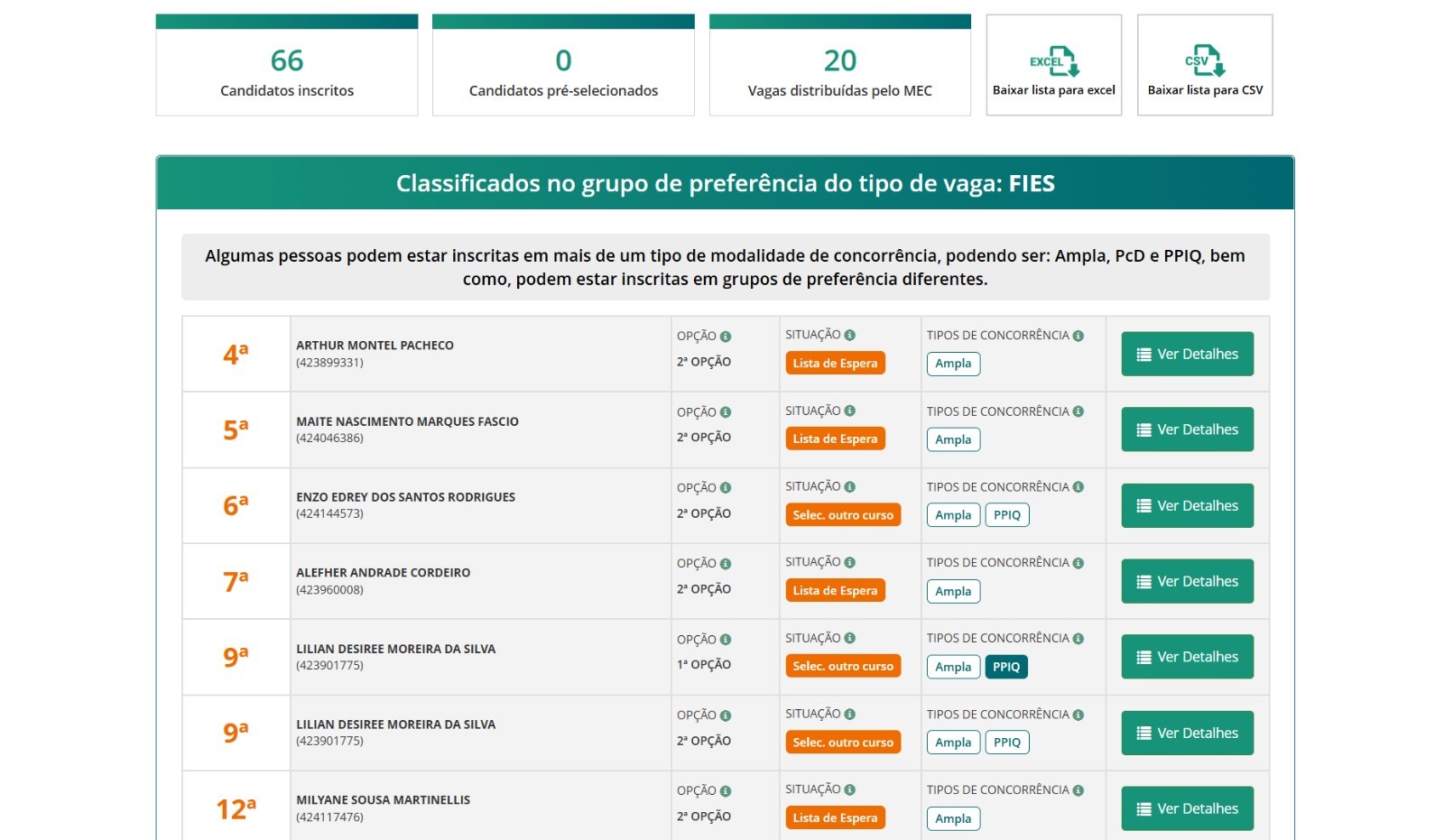Screen dimensions: 1444x840
Task: Click the 66 Candidatos inscritos card
Action: [287, 65]
